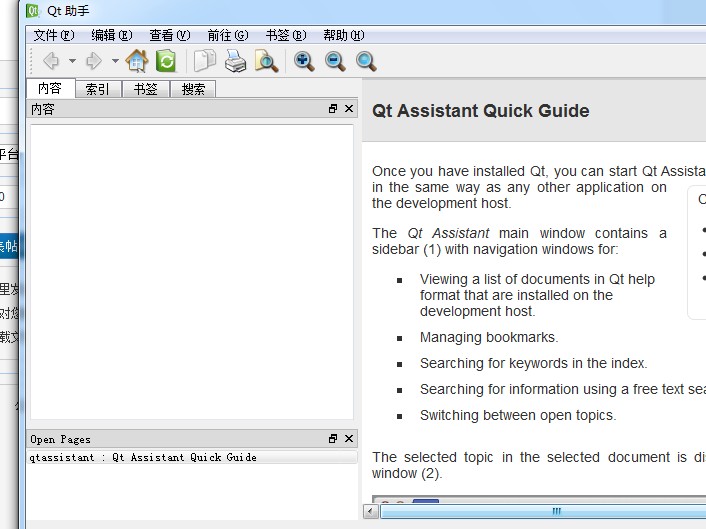Expand the Forward history dropdown arrow
This screenshot has width=706, height=529.
115,61
